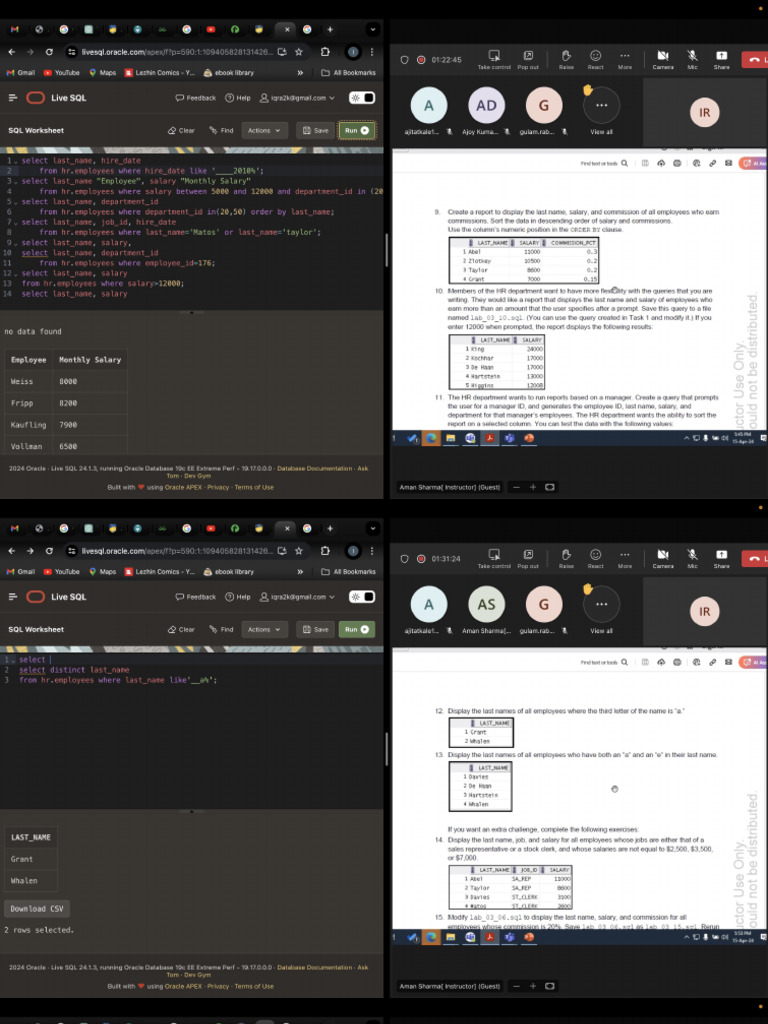Click Find in the worksheet showing Download CSV
768x1024 pixels.
click(x=221, y=629)
